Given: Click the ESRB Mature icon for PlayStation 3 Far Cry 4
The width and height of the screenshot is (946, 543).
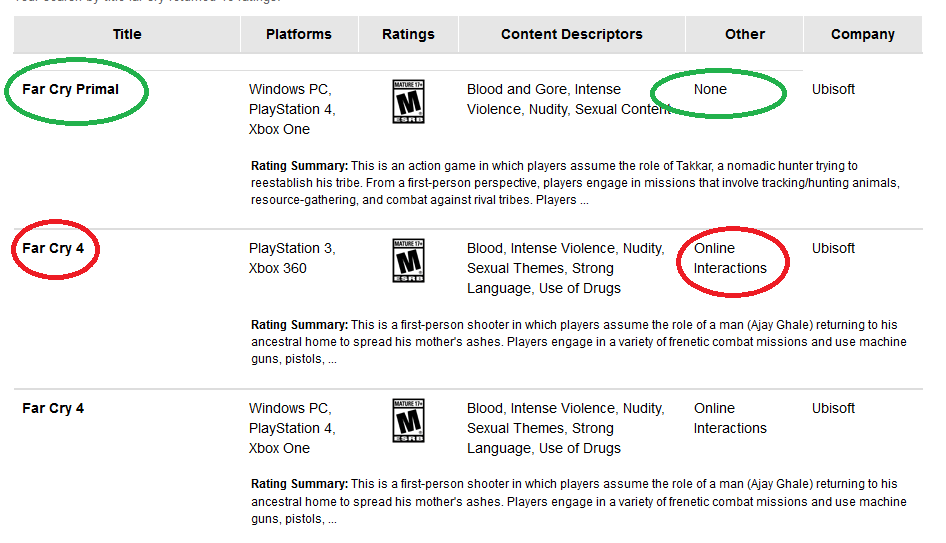Looking at the screenshot, I should (x=408, y=260).
